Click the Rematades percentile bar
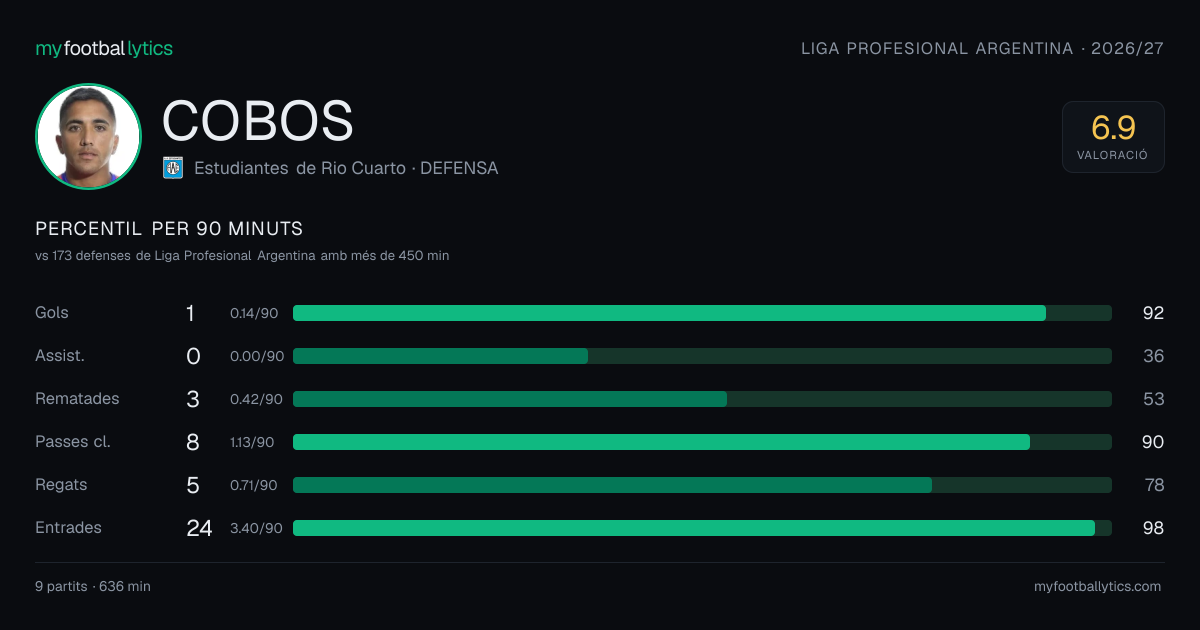1200x630 pixels. (x=702, y=399)
